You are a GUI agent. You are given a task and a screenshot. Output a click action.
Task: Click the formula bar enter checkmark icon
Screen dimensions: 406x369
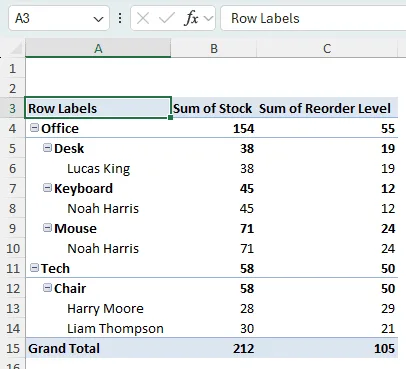pyautogui.click(x=166, y=19)
